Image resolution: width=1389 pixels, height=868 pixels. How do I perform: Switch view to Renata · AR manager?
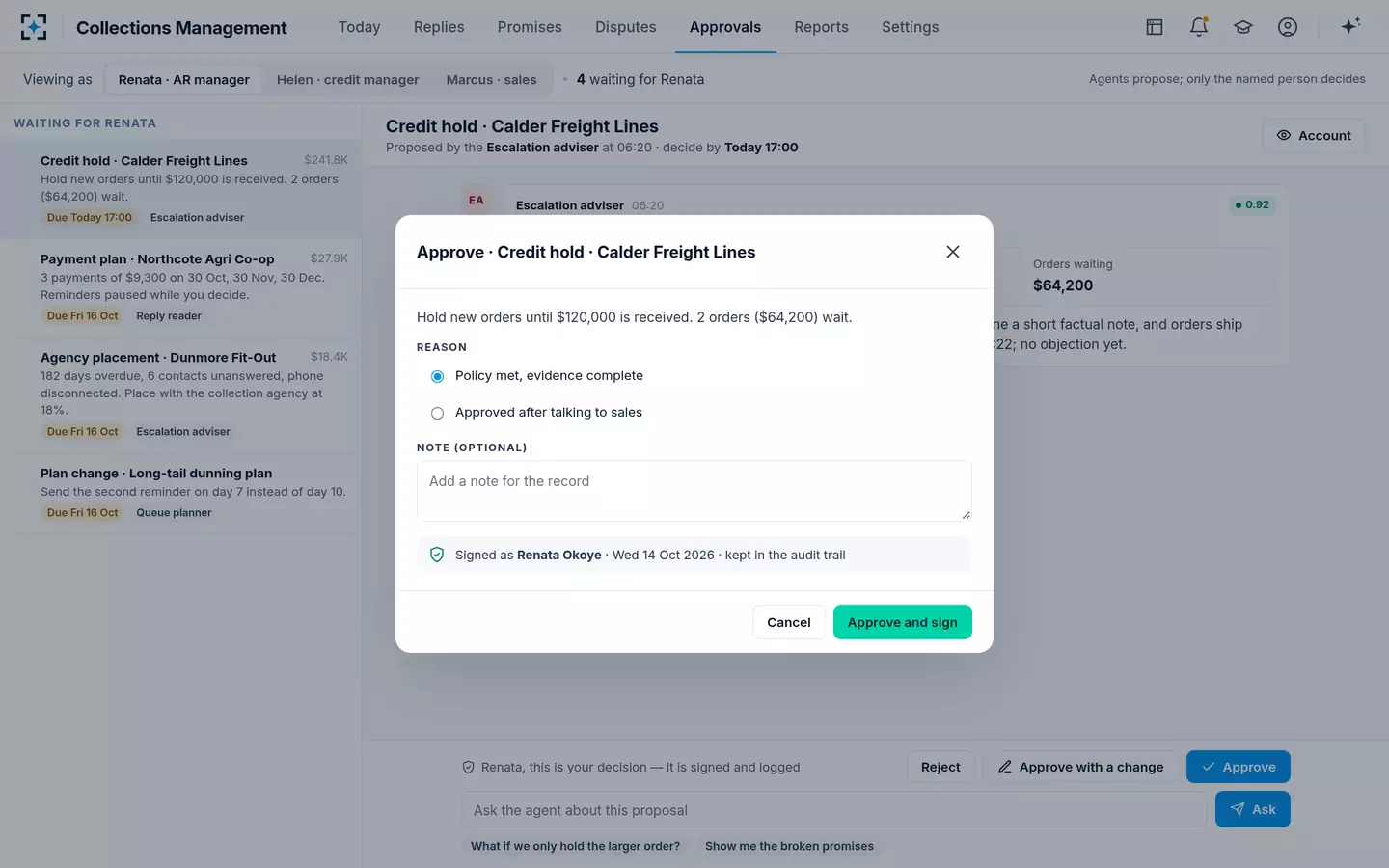(183, 79)
